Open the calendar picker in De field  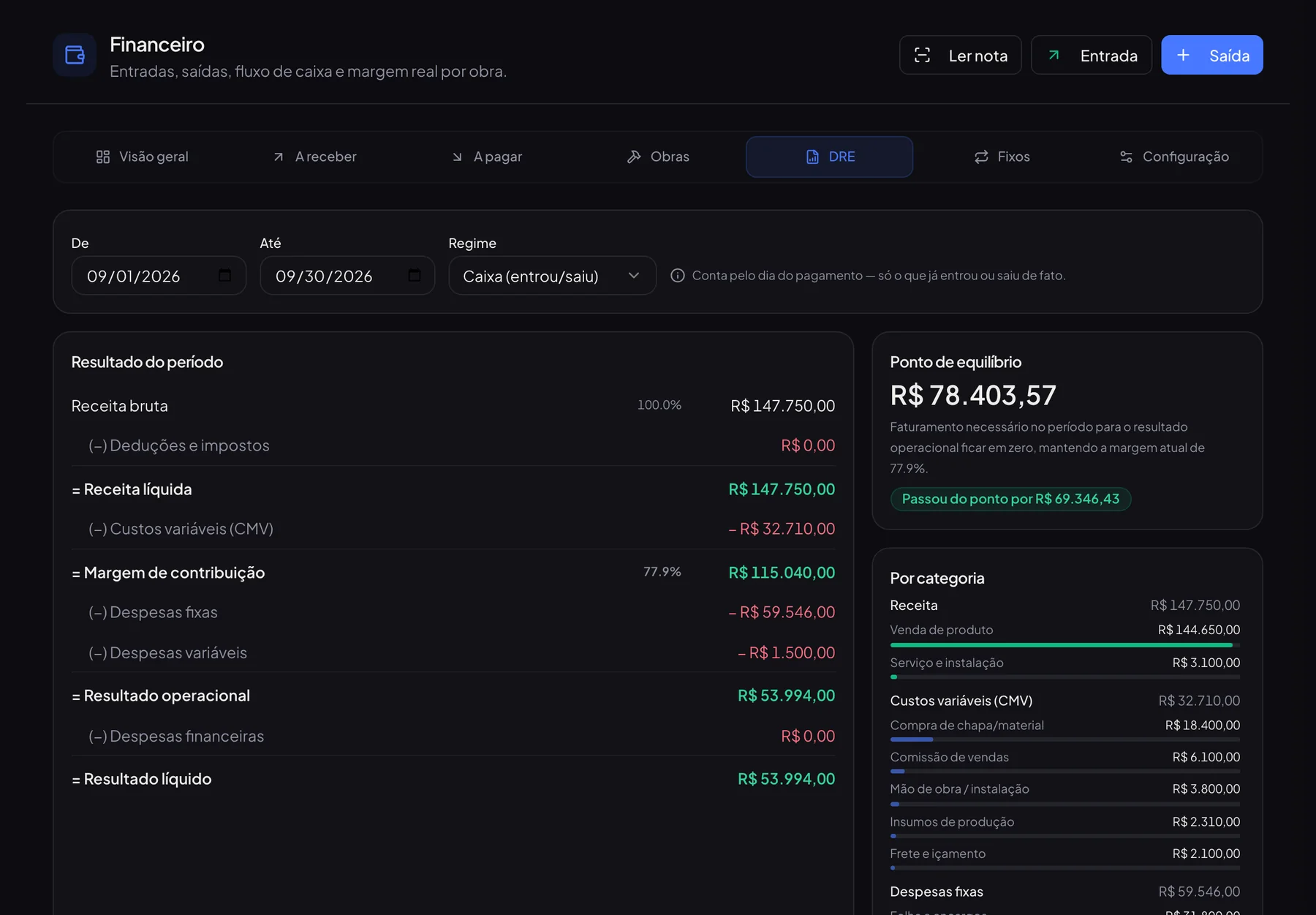click(224, 275)
